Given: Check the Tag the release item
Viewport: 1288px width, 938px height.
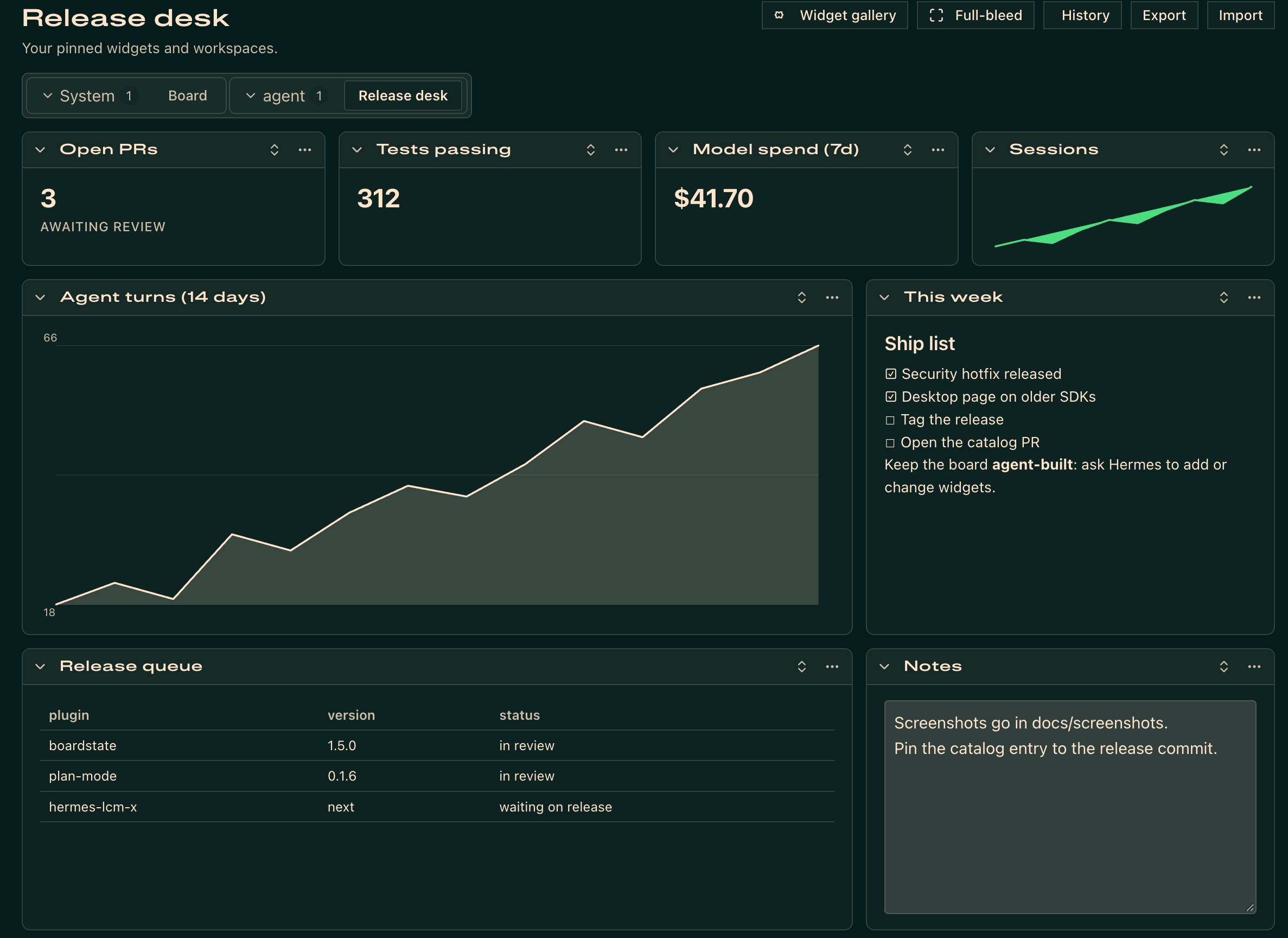Looking at the screenshot, I should pyautogui.click(x=890, y=421).
